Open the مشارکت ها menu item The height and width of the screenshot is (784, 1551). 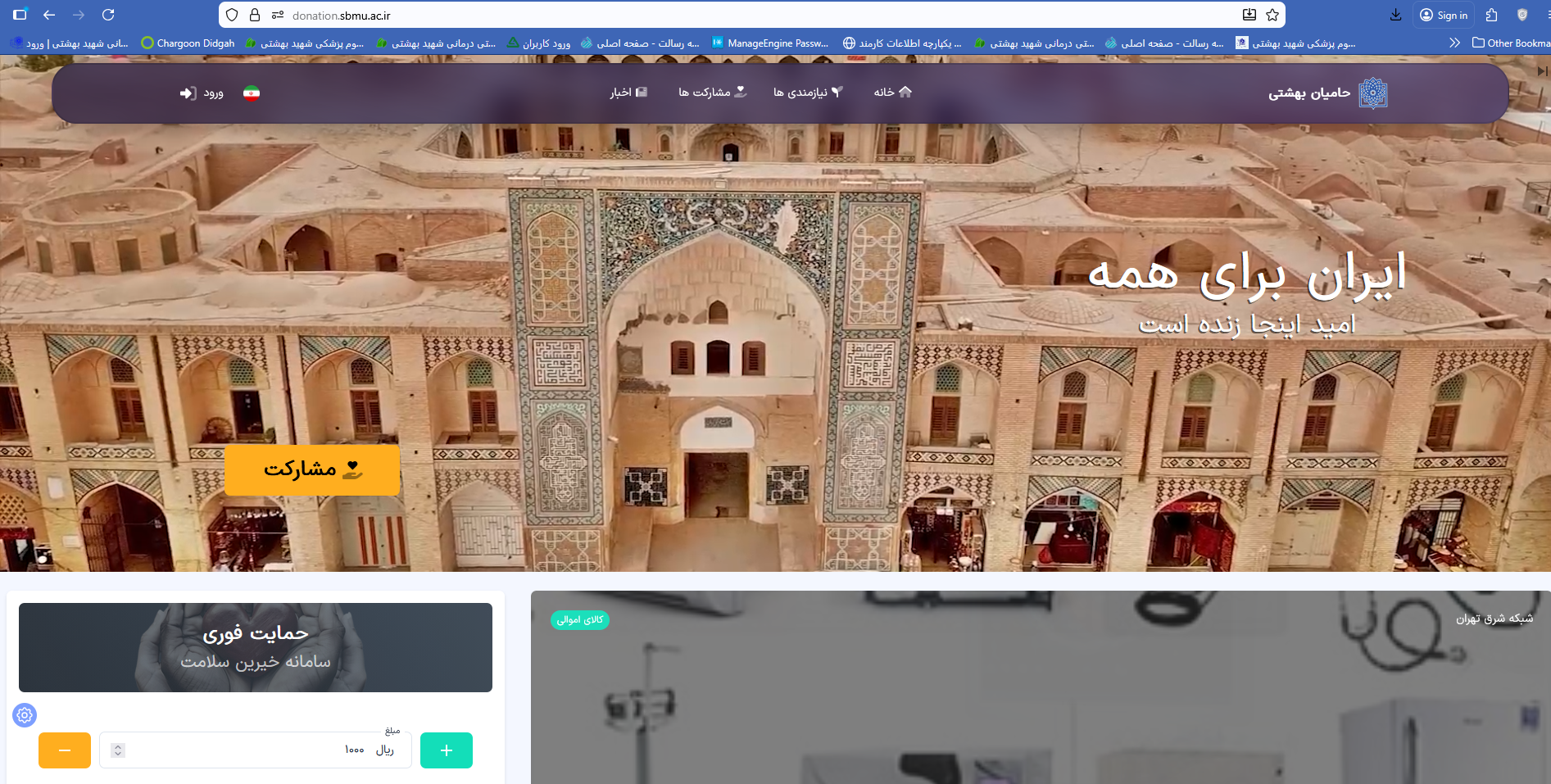[x=711, y=93]
